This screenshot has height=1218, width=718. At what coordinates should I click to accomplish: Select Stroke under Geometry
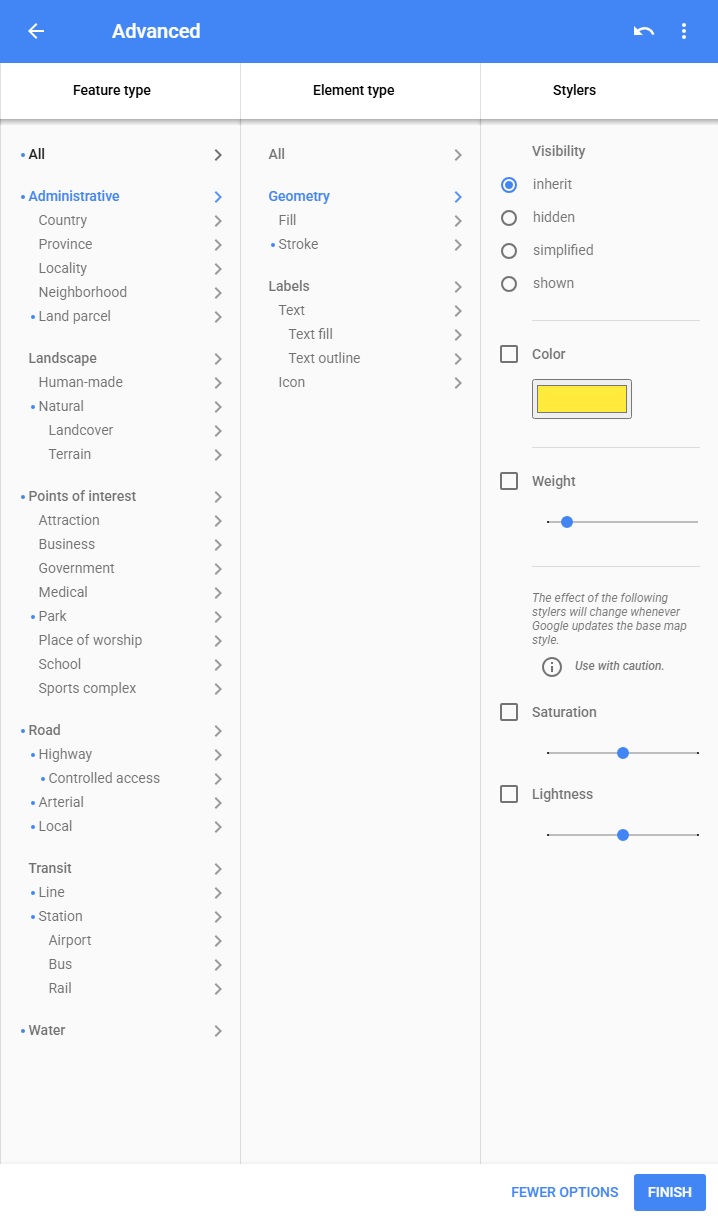tap(298, 244)
